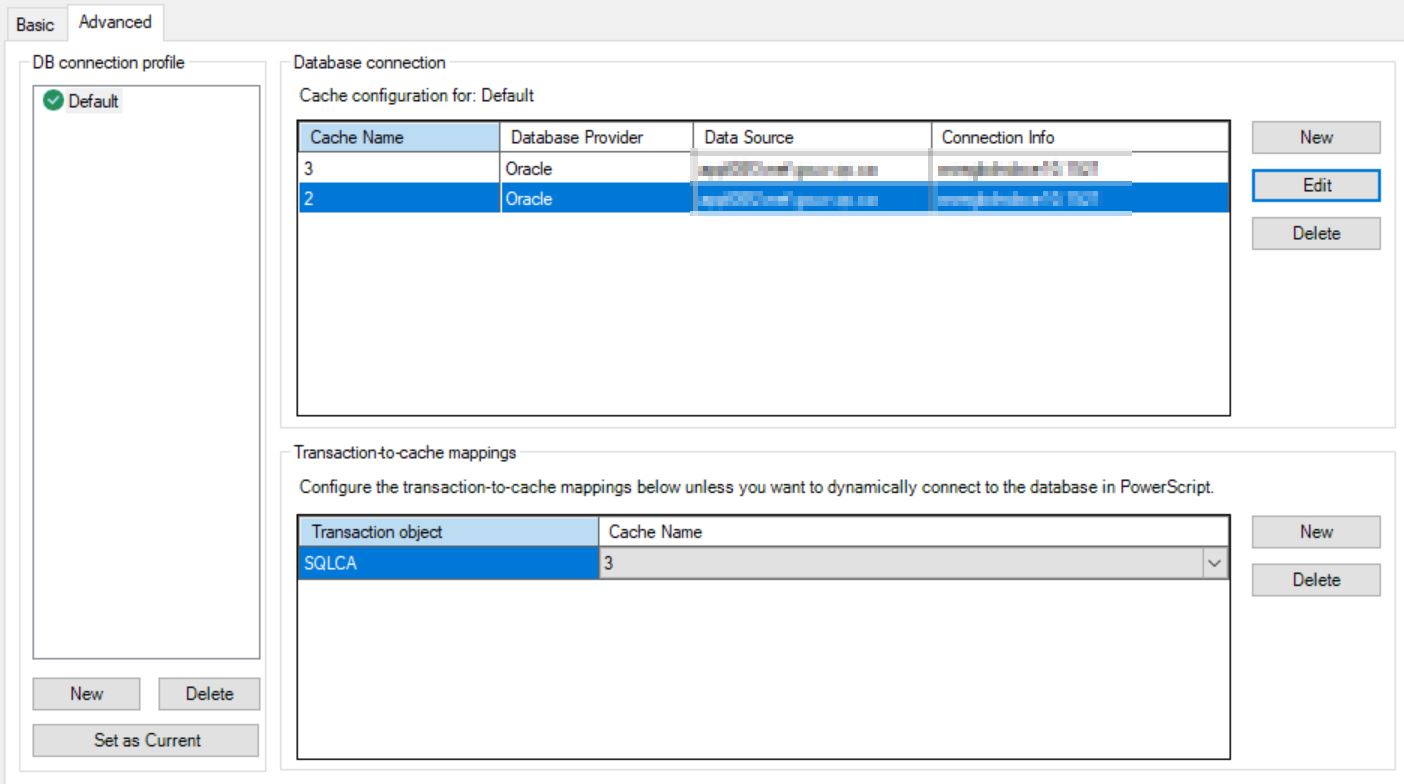This screenshot has width=1404, height=784.
Task: Click Connection Info cell in cache 2 row
Action: pos(1080,198)
